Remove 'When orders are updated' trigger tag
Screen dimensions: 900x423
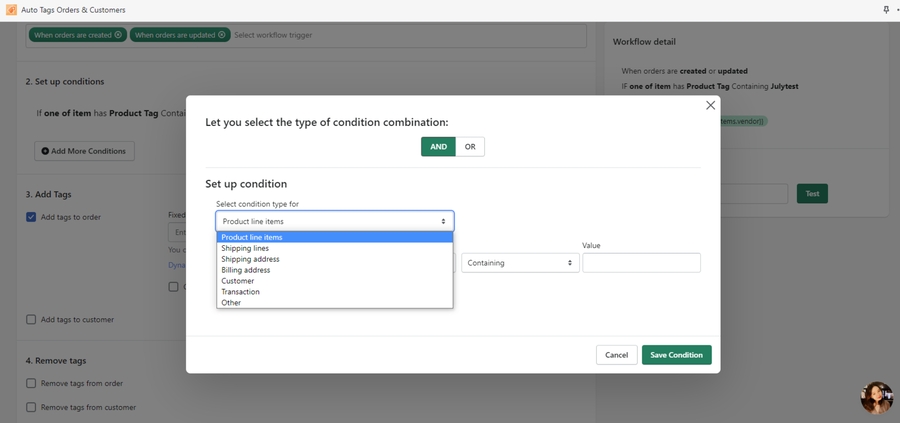[222, 35]
